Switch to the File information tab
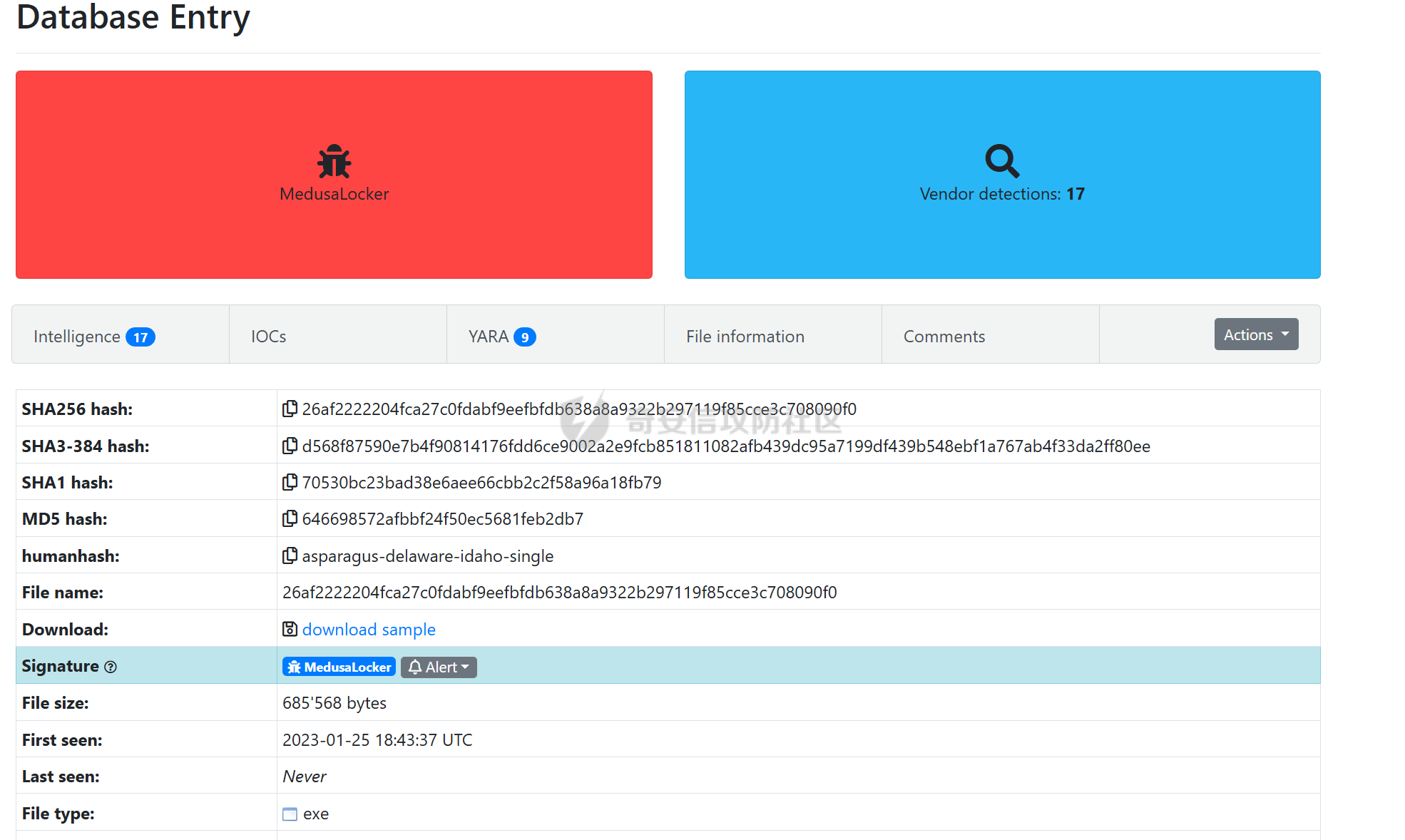Viewport: 1405px width, 840px height. click(x=773, y=334)
